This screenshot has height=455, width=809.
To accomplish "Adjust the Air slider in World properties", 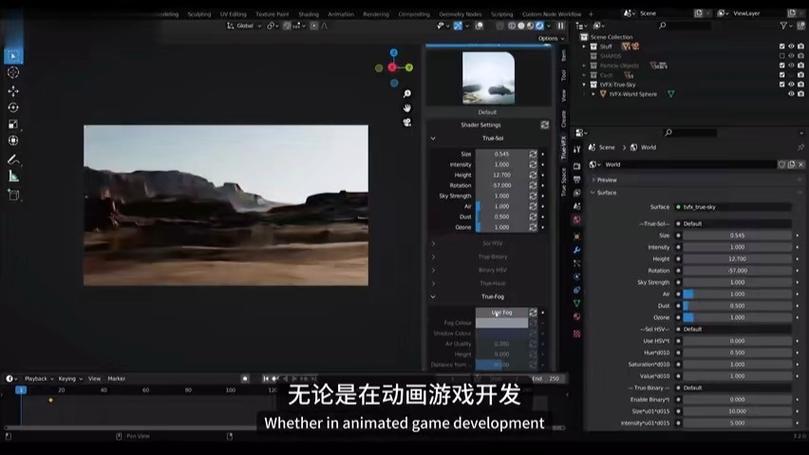I will click(x=737, y=294).
